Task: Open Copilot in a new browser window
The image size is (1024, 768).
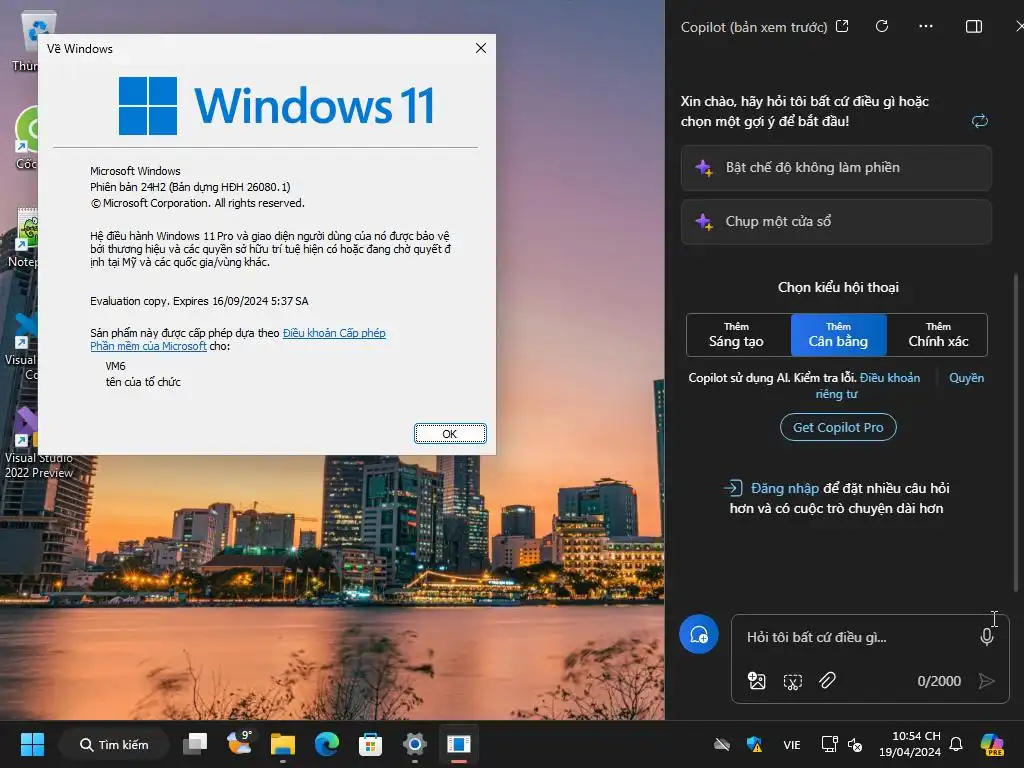Action: click(x=842, y=26)
